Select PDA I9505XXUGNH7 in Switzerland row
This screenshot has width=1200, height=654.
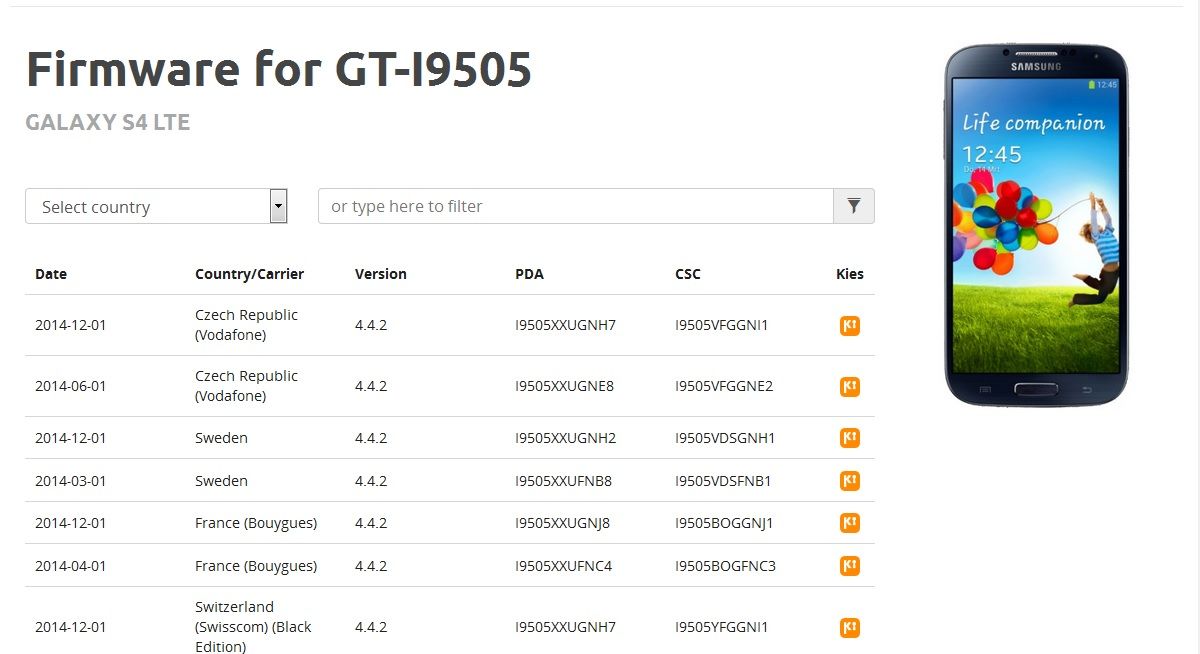565,628
